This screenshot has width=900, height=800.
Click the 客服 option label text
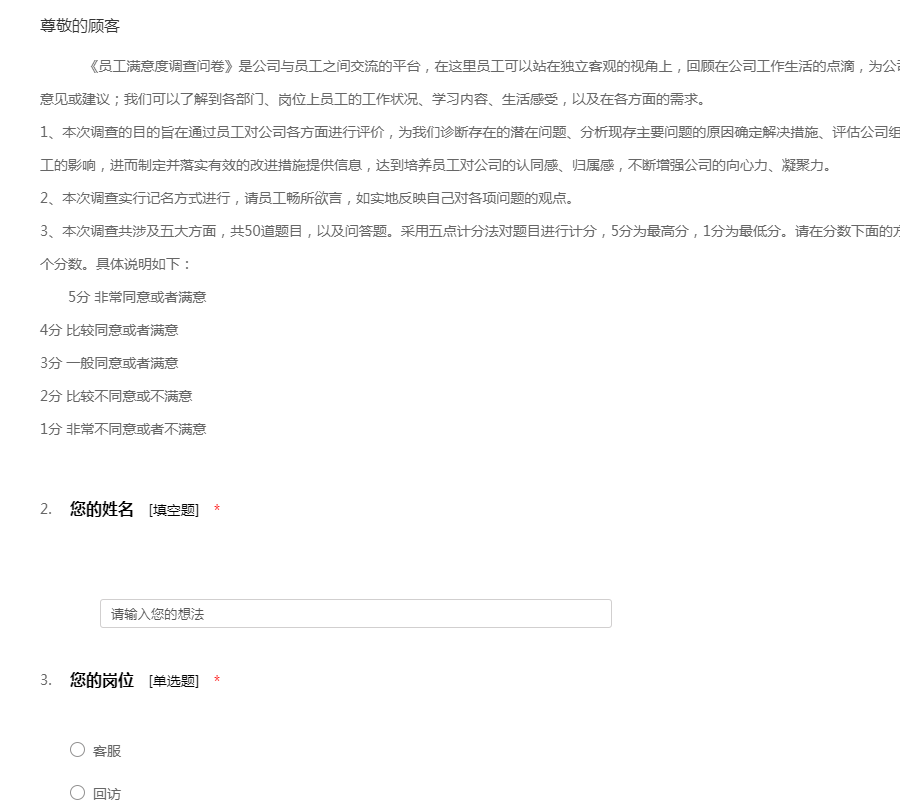(107, 751)
